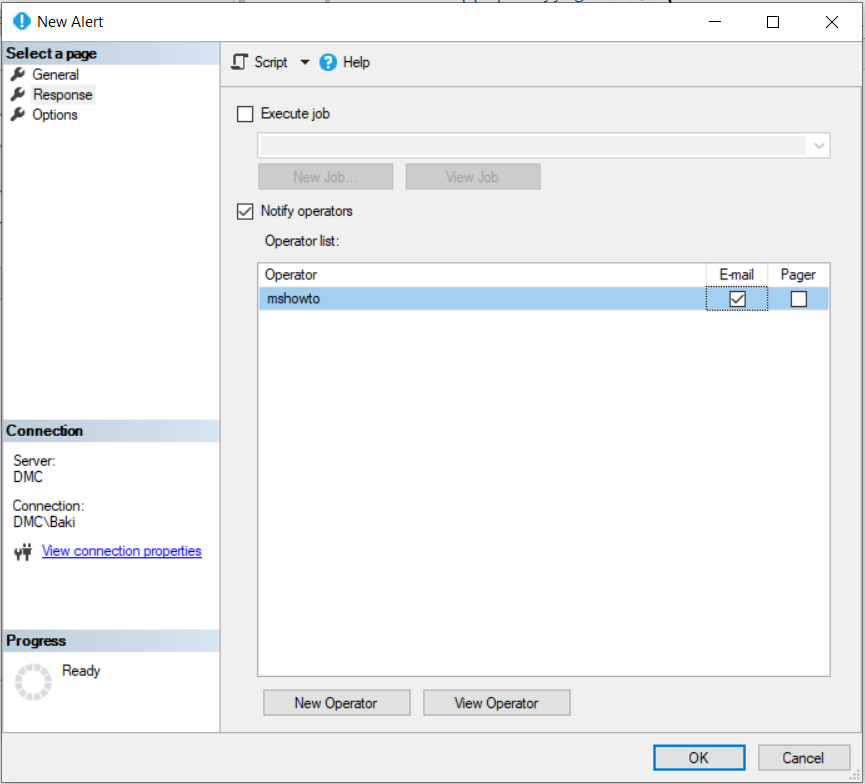This screenshot has height=784, width=865.
Task: Click the blue Help question mark icon
Action: [328, 62]
